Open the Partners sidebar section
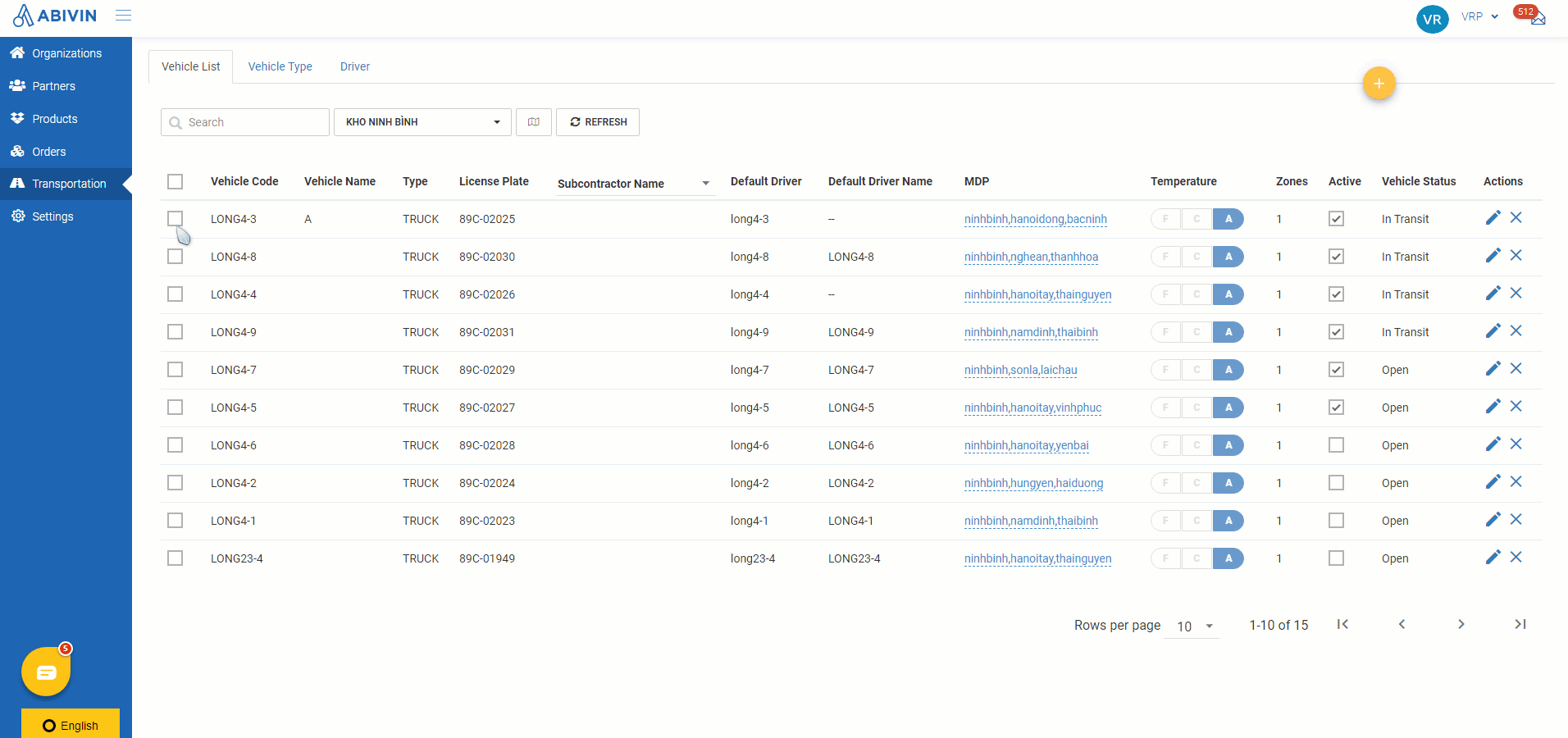Image resolution: width=1568 pixels, height=738 pixels. click(x=66, y=86)
